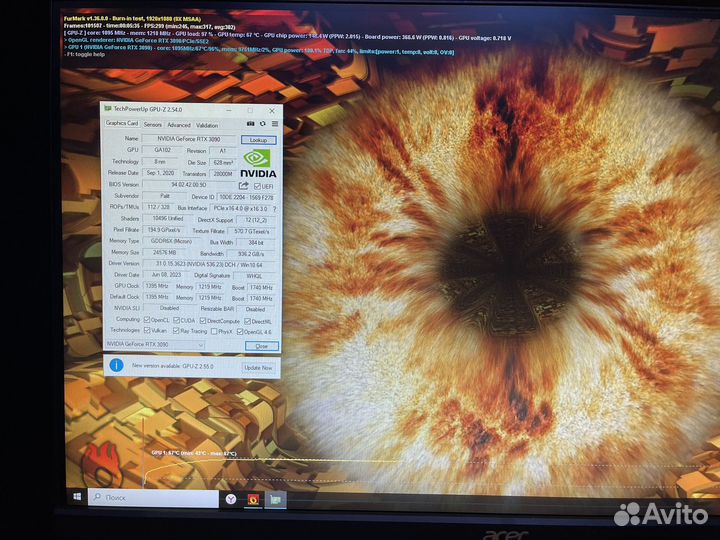Open the Windows Start menu
720x540 pixels.
77,497
